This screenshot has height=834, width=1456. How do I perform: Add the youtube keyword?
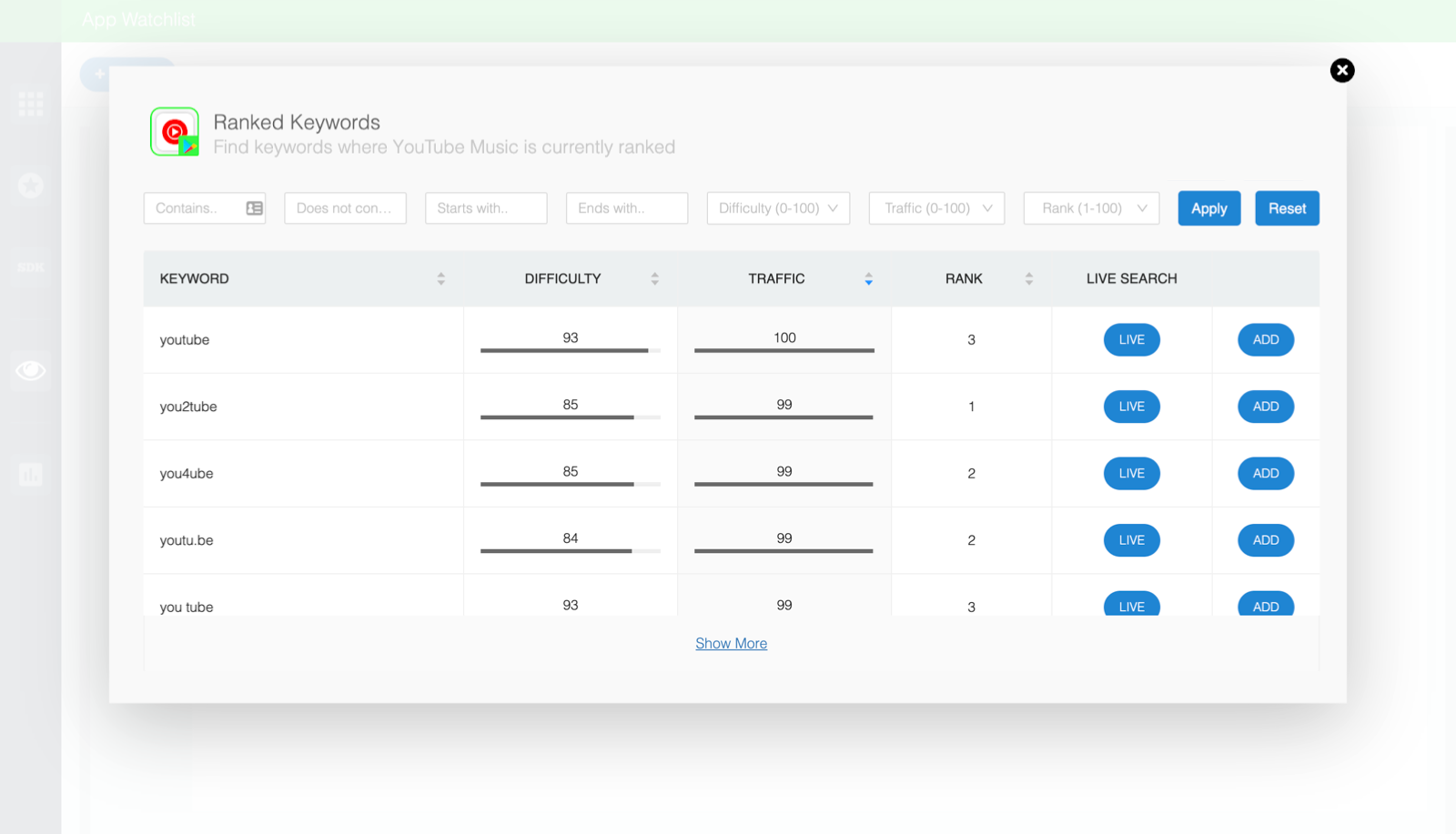1266,340
